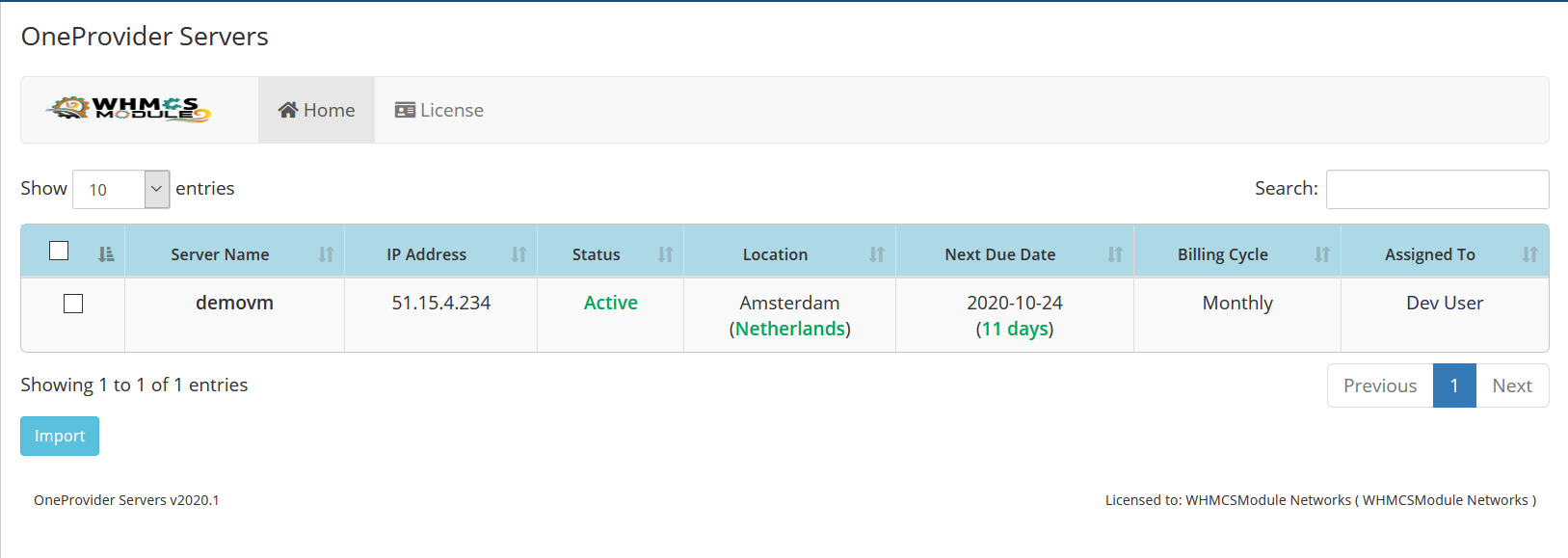Click the 2020-10-24 due date
1568x558 pixels.
click(x=1015, y=303)
